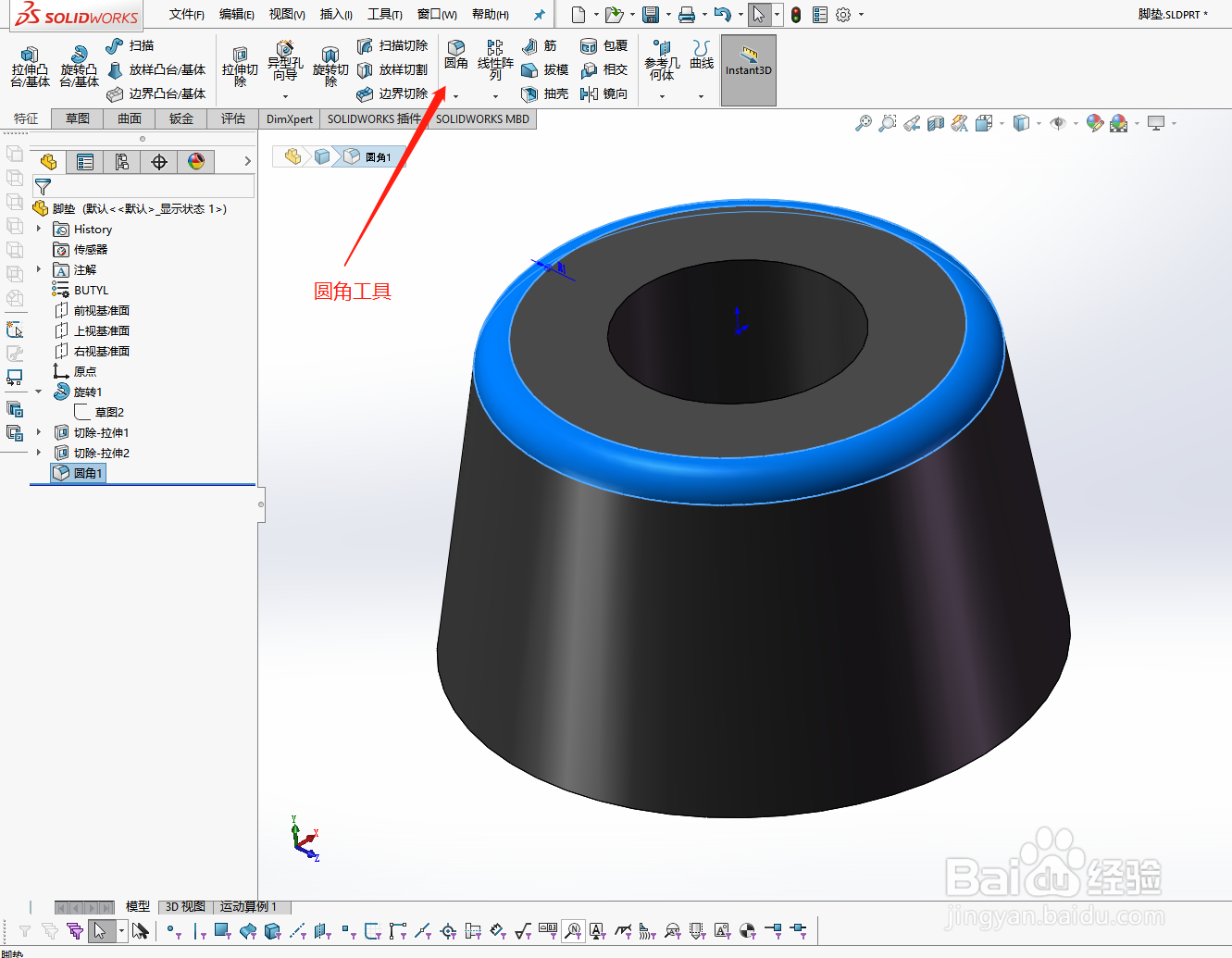Click the 边界切除 boundary cut tool
1232x958 pixels.
click(392, 93)
